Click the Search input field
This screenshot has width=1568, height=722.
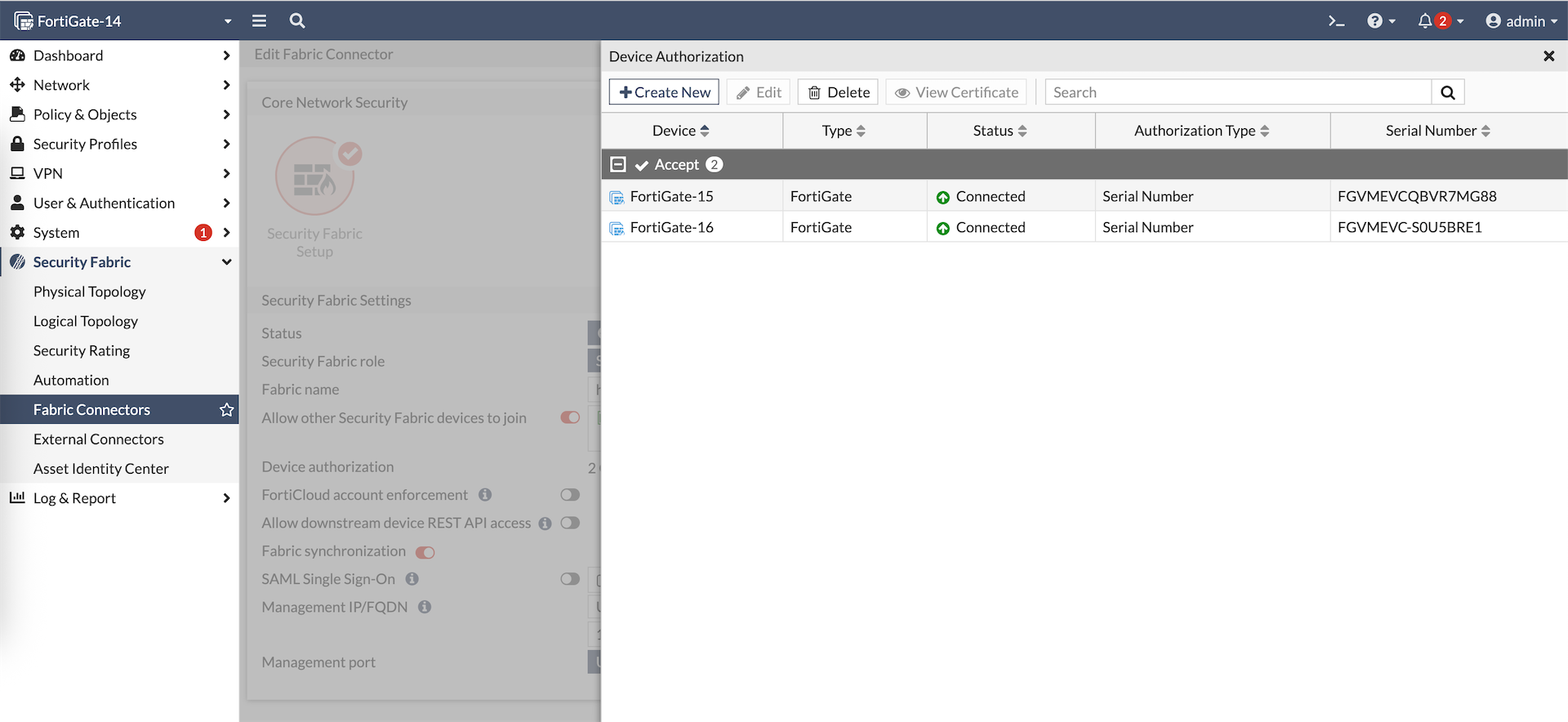pos(1237,92)
